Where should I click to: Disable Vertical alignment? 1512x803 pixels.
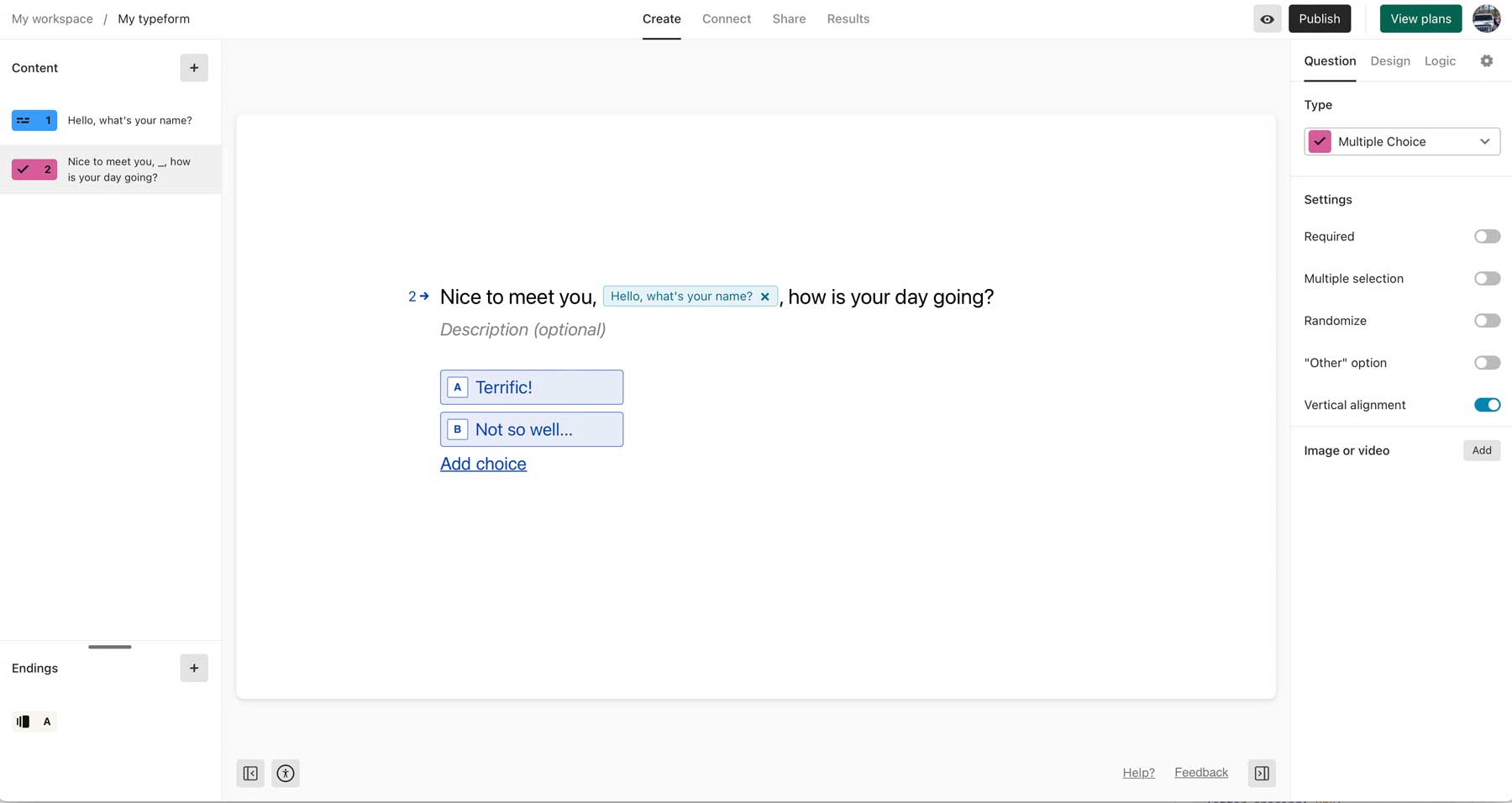click(x=1487, y=404)
